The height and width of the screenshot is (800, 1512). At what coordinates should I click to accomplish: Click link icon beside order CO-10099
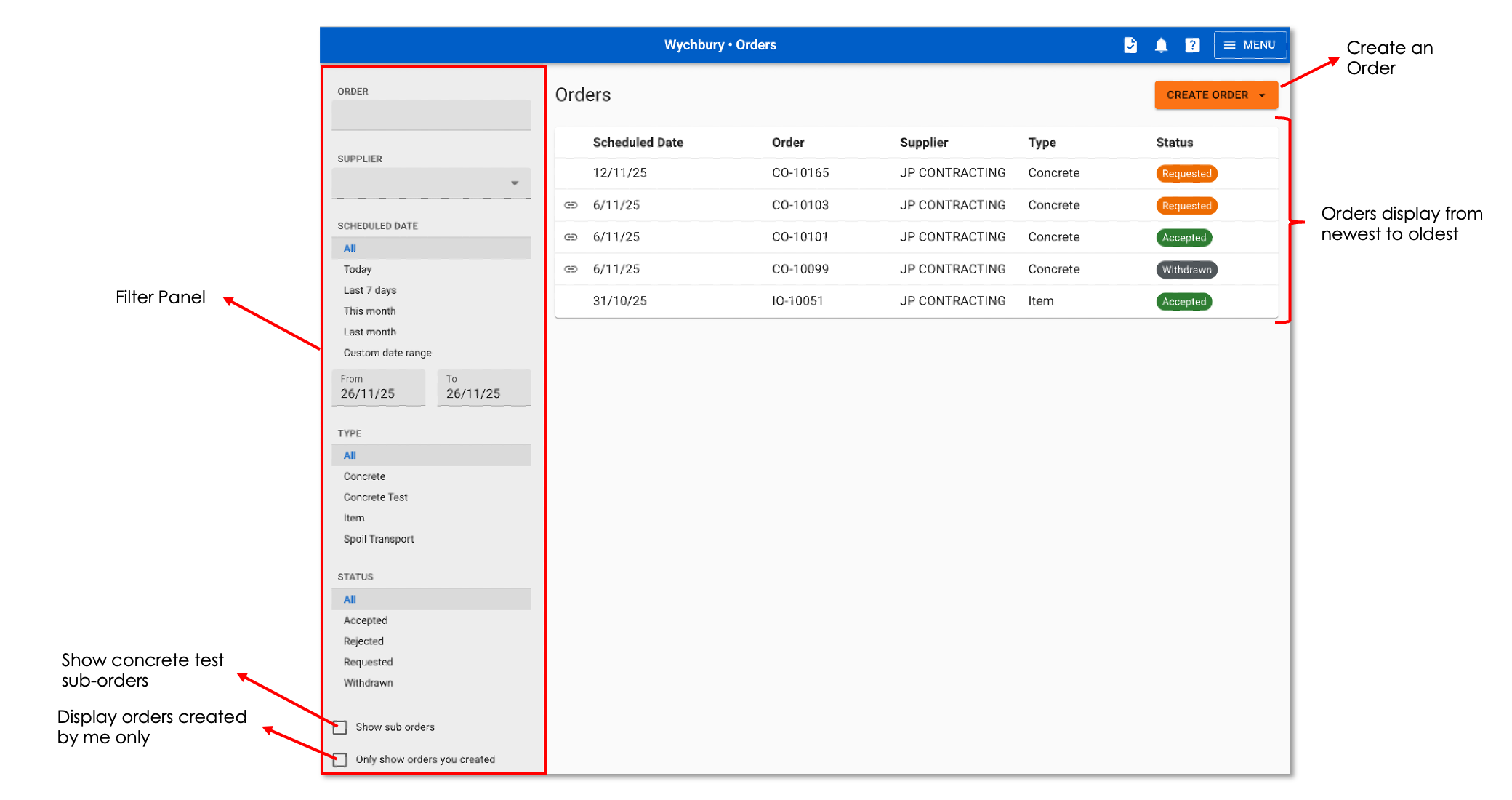point(571,269)
